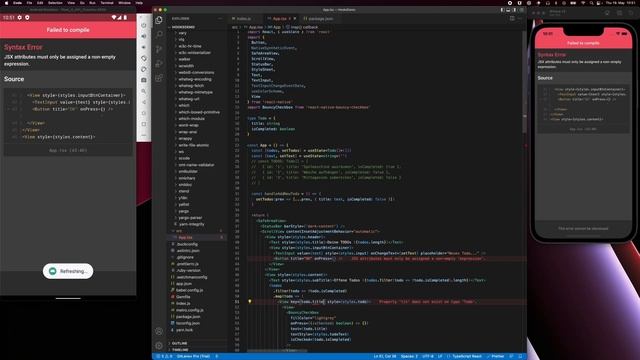This screenshot has width=640, height=360.
Task: Open the Source Control view
Action: coord(159,49)
